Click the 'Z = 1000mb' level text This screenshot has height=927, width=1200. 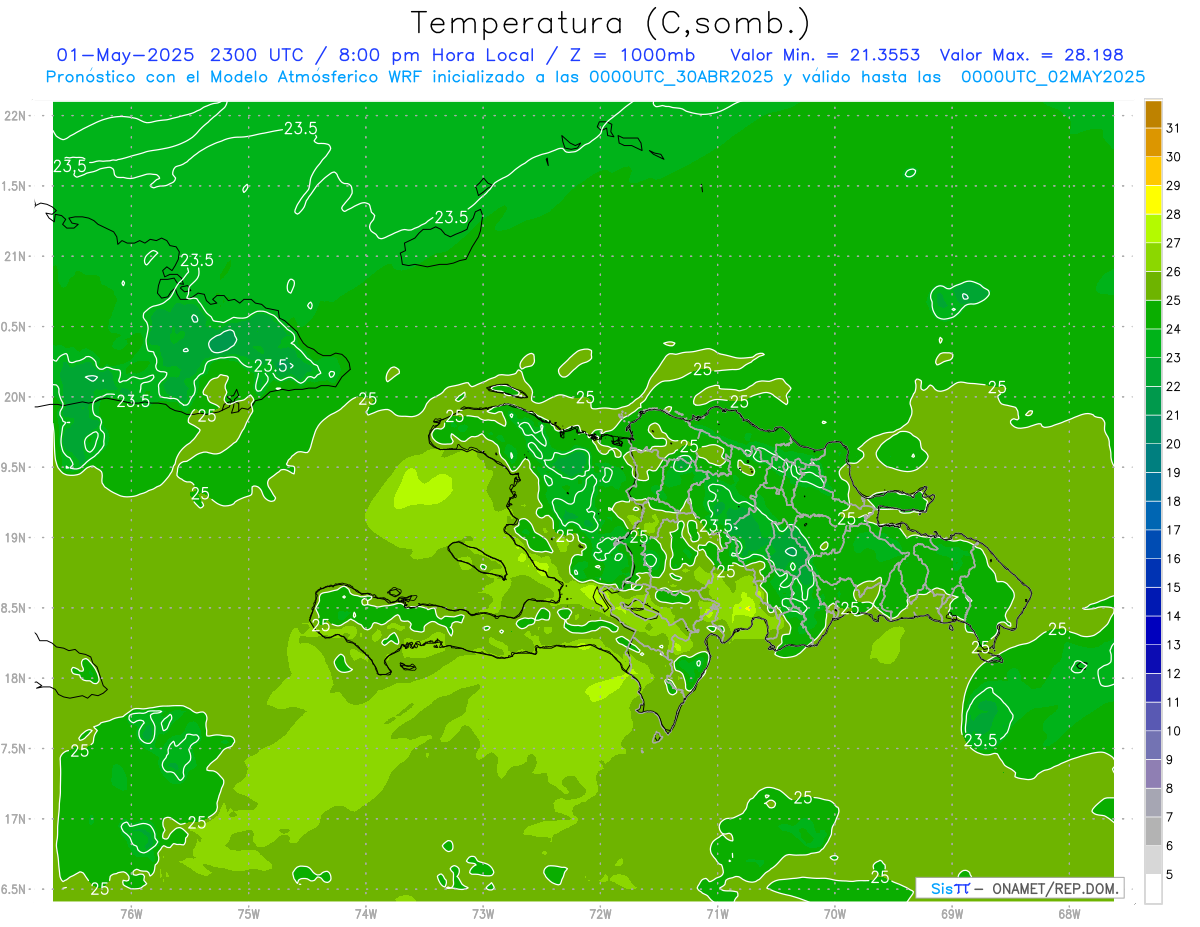tap(631, 55)
